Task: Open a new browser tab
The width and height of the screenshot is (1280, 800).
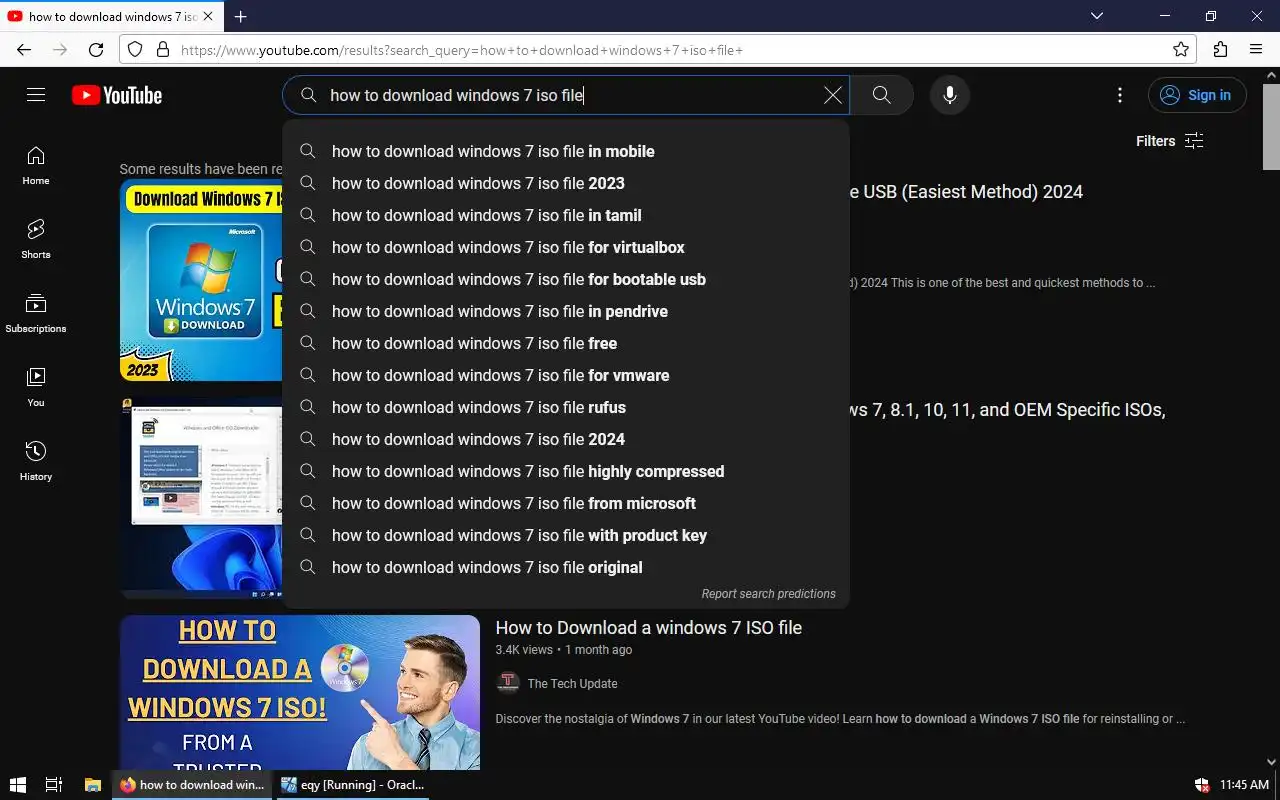Action: point(240,16)
